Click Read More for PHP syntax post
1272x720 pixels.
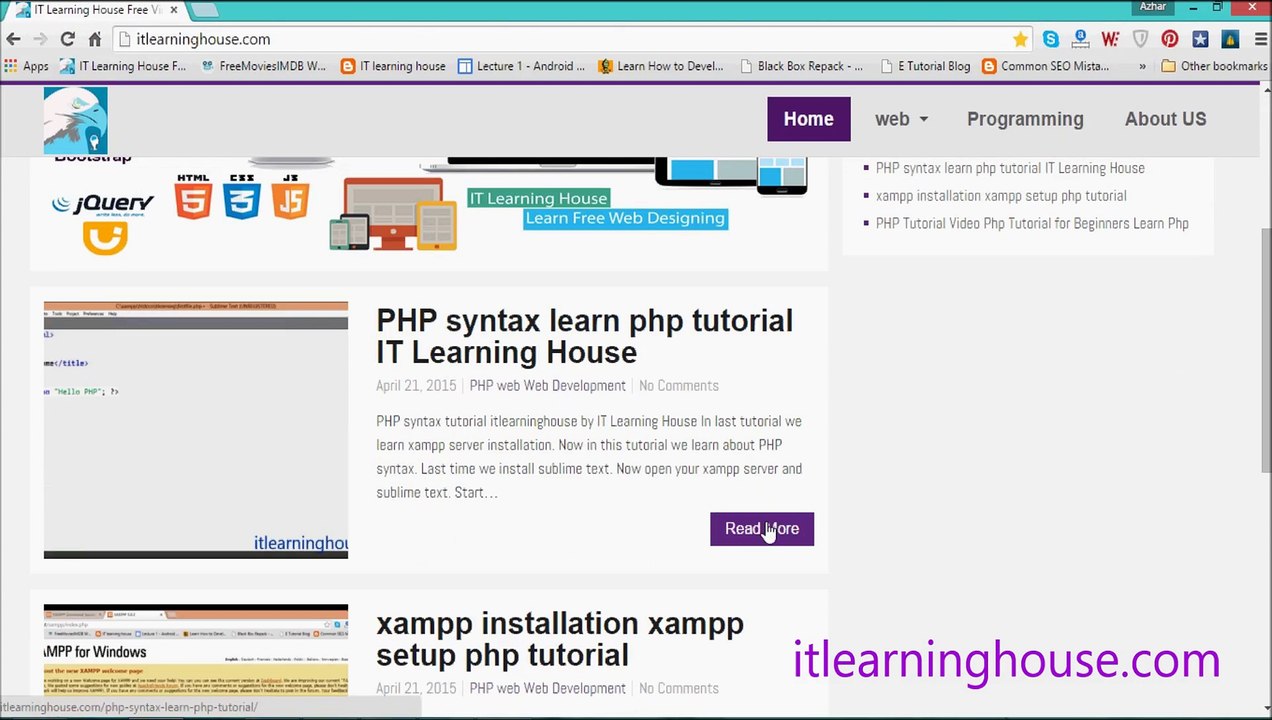pos(762,528)
